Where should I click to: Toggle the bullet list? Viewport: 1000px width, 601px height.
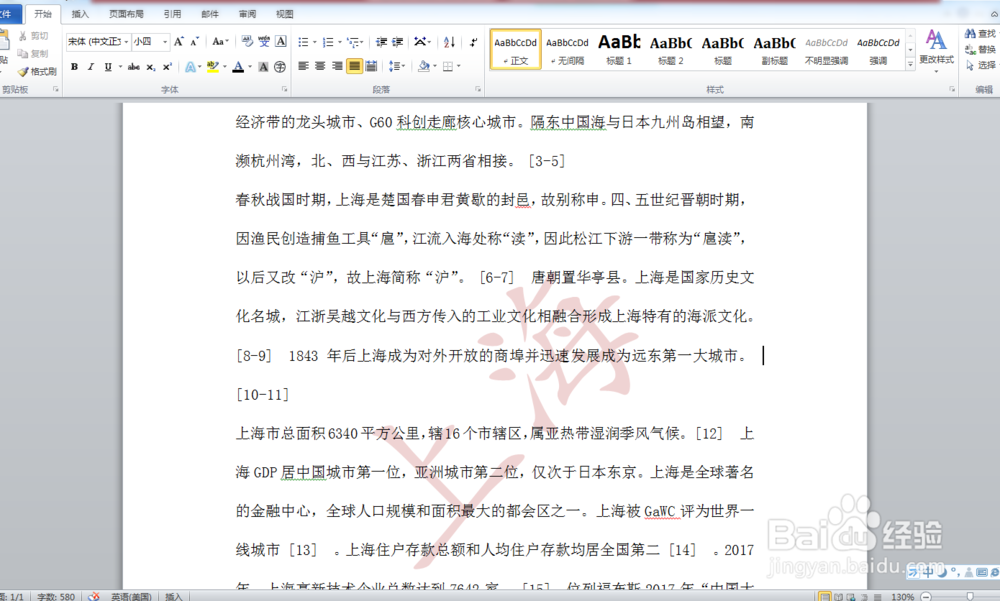tap(304, 41)
